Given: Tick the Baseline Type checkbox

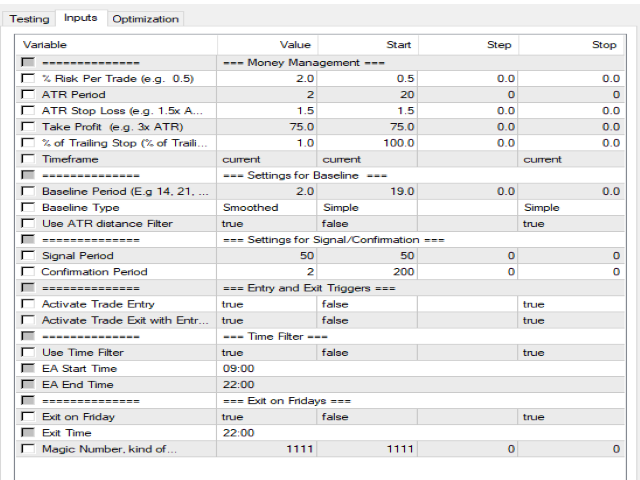Looking at the screenshot, I should pyautogui.click(x=28, y=207).
